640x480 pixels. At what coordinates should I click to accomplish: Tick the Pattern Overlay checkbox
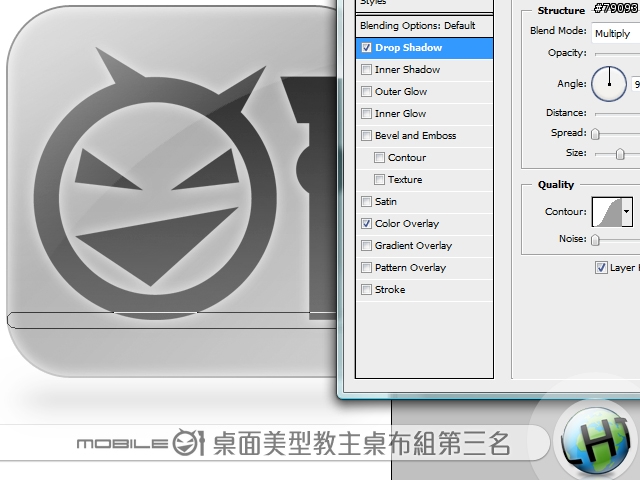[x=366, y=268]
